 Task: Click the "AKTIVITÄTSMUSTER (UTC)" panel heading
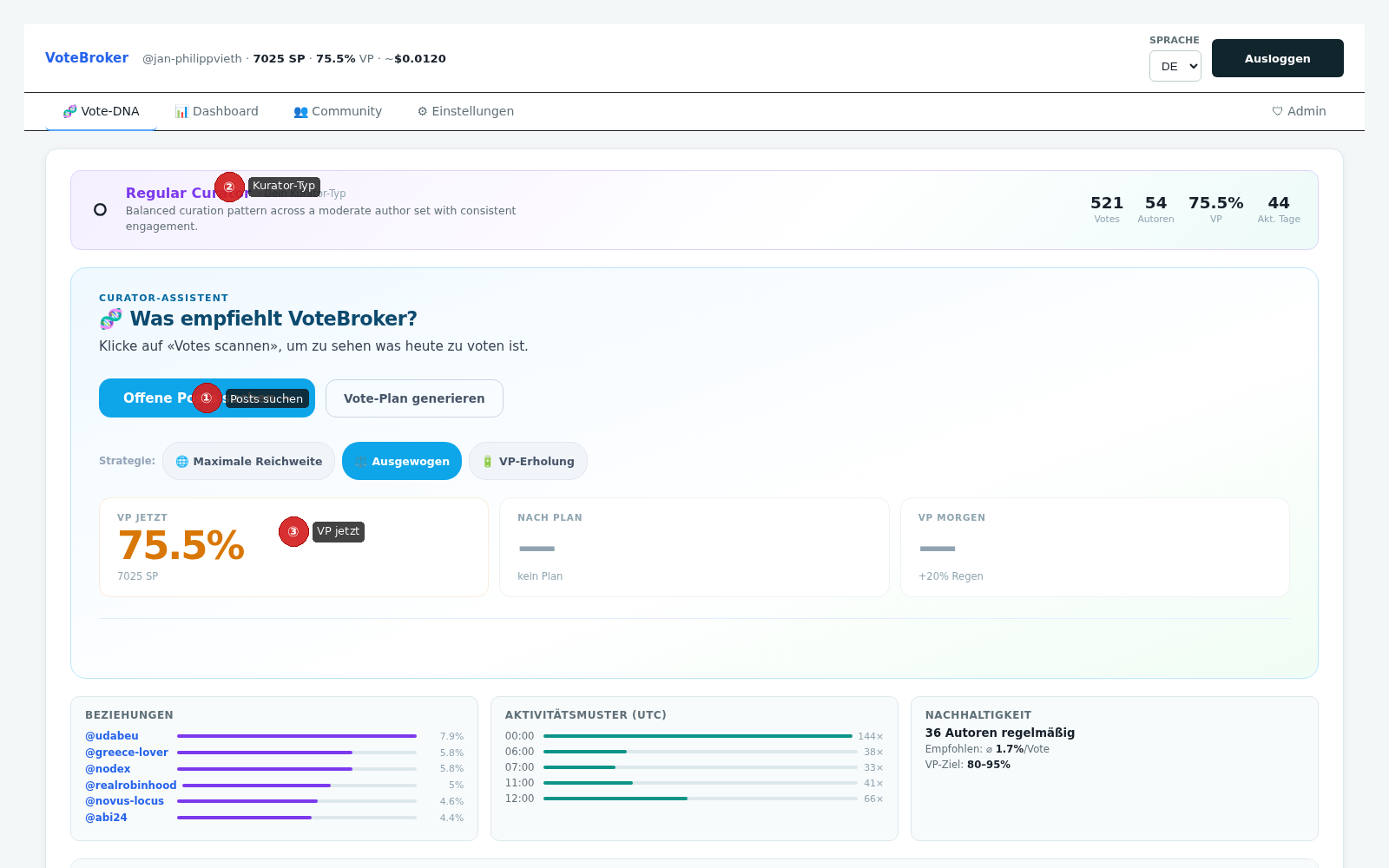[586, 715]
